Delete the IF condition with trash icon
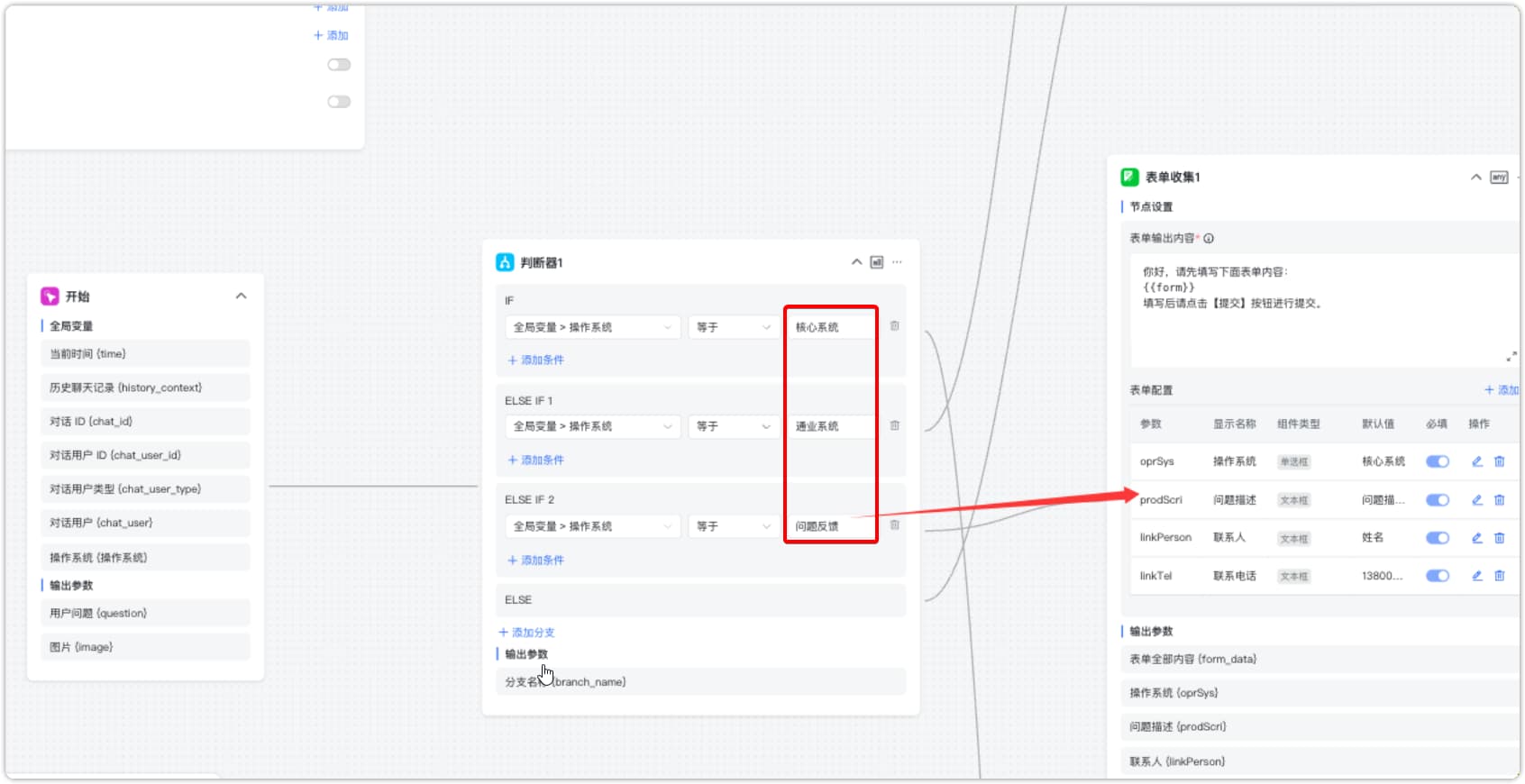 (894, 326)
